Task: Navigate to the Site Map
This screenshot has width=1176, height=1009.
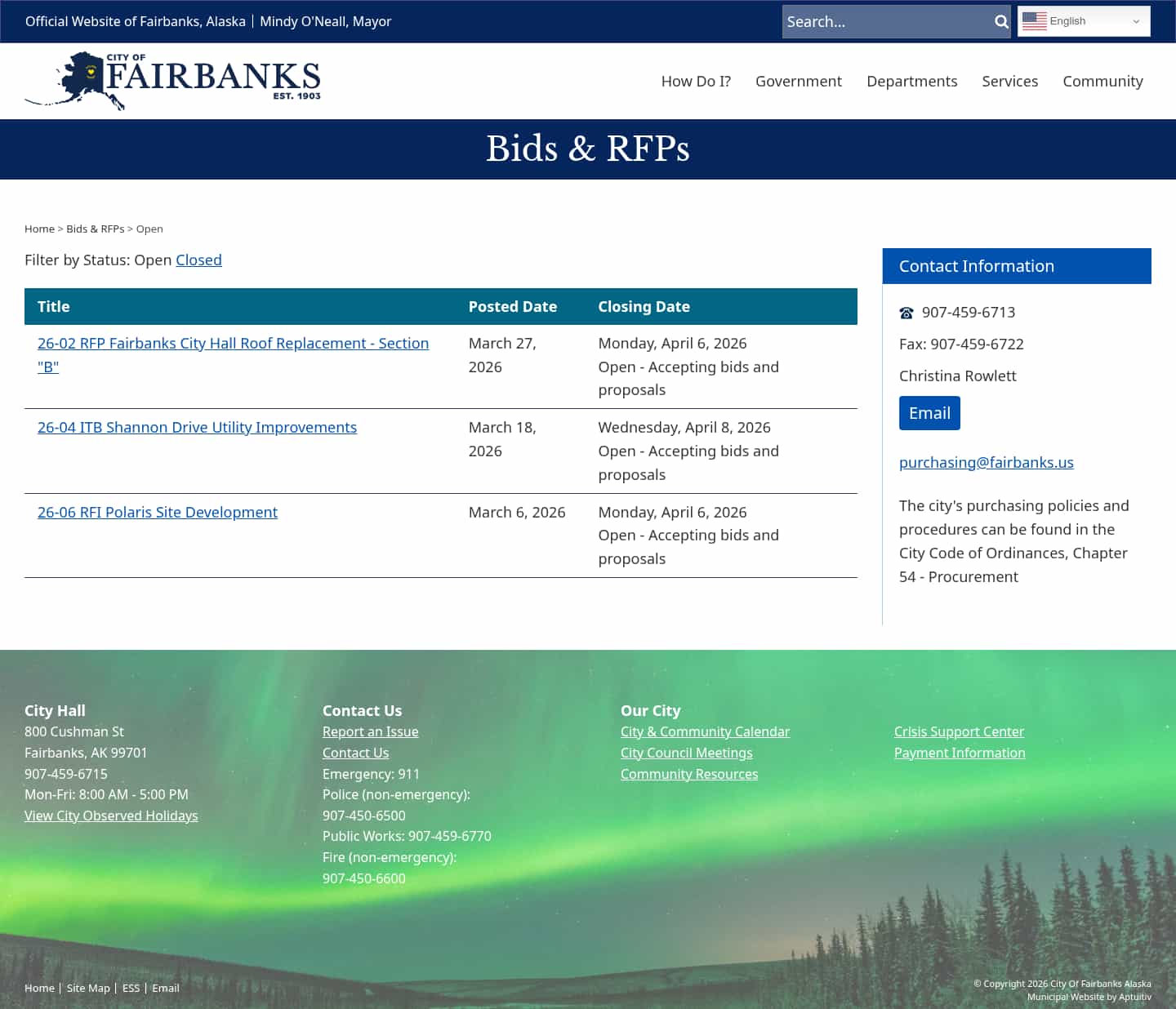Action: [x=87, y=988]
